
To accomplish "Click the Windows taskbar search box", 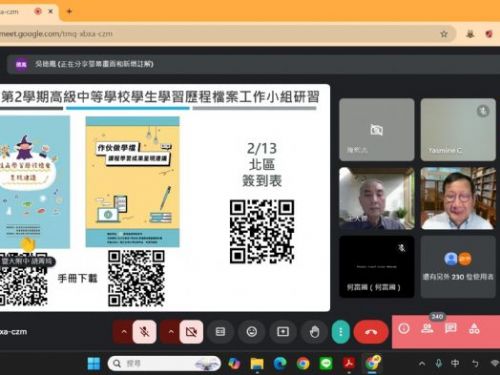I will point(164,363).
